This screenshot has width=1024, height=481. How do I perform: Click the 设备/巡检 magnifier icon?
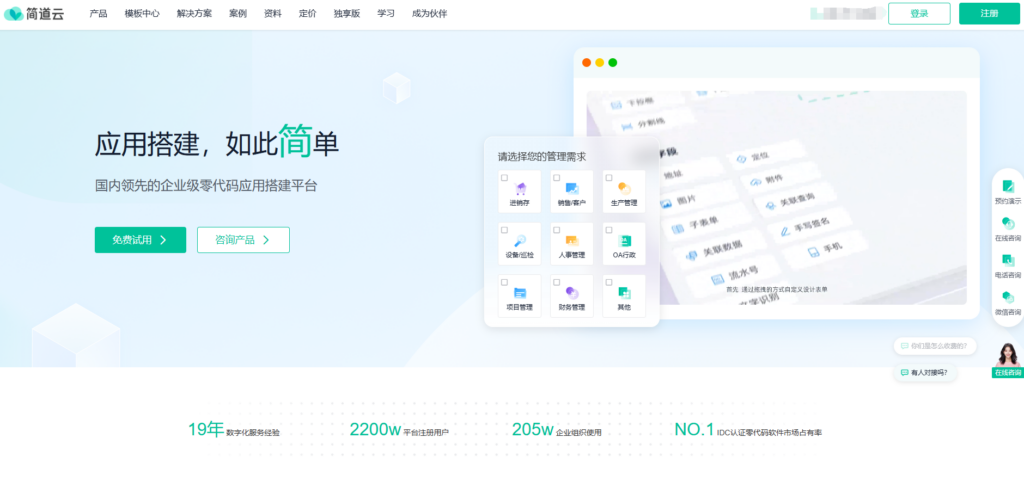[x=520, y=240]
